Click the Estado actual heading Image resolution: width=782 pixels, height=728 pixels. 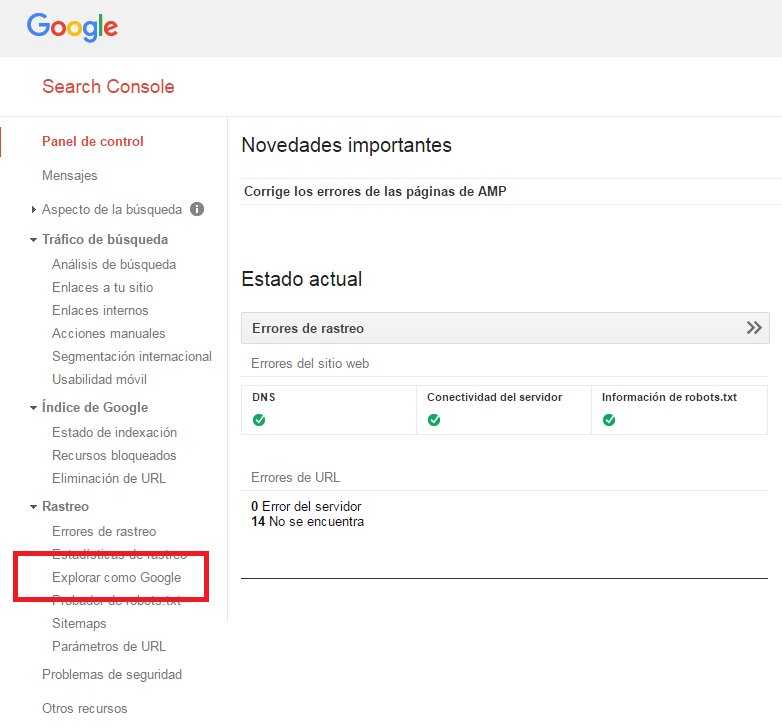301,279
